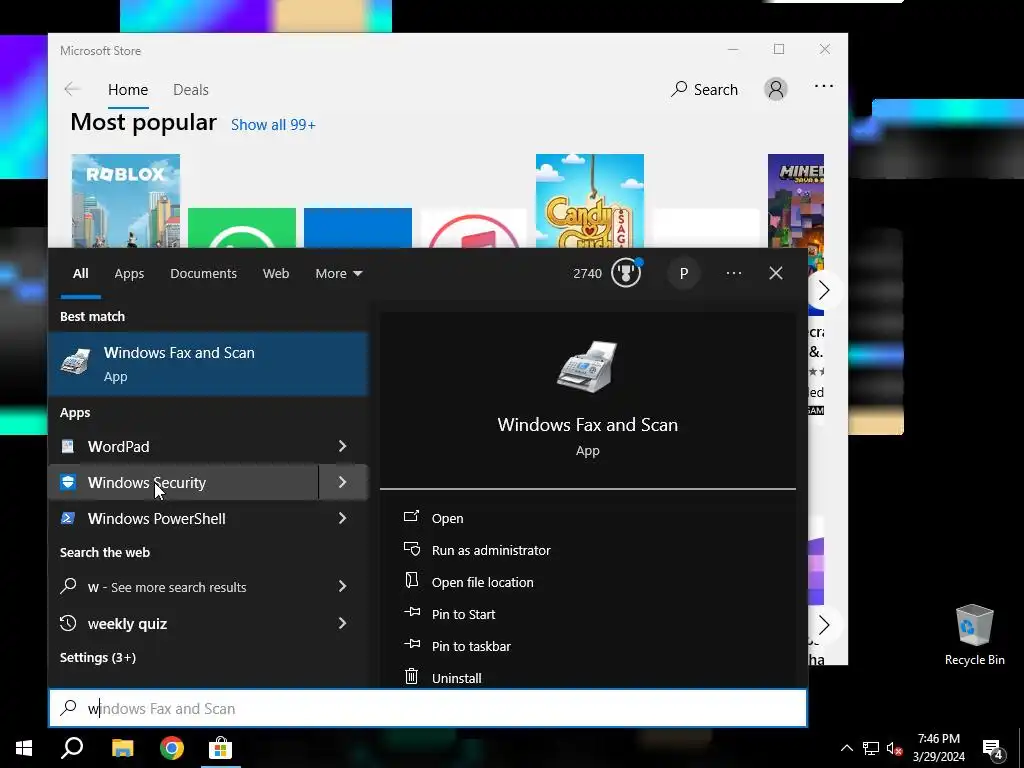Click into the search text box
1024x768 pixels.
(x=428, y=708)
